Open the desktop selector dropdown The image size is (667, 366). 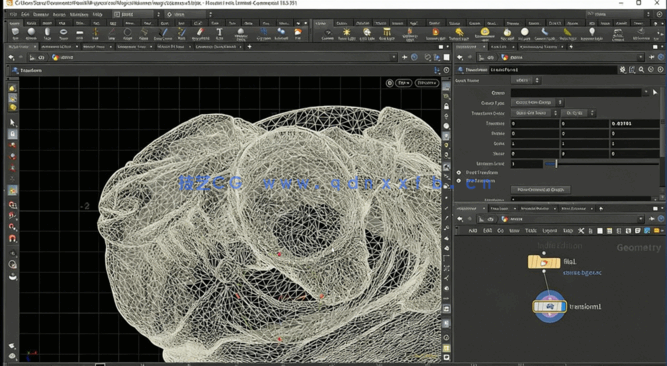click(x=137, y=14)
